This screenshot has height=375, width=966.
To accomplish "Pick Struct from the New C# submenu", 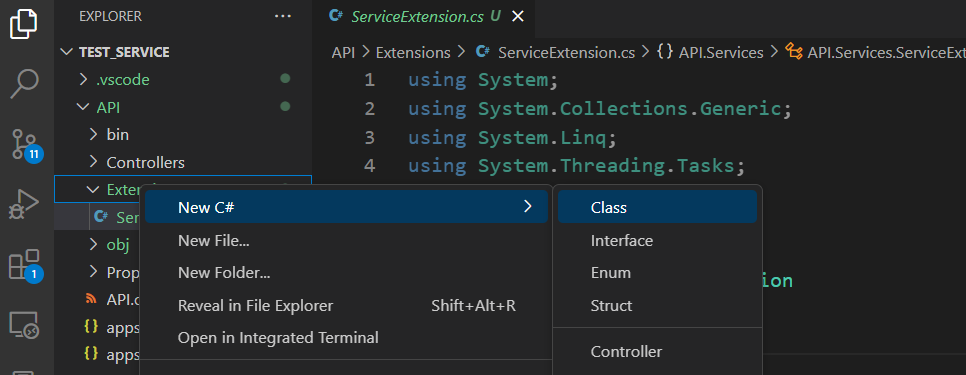I will [x=657, y=305].
